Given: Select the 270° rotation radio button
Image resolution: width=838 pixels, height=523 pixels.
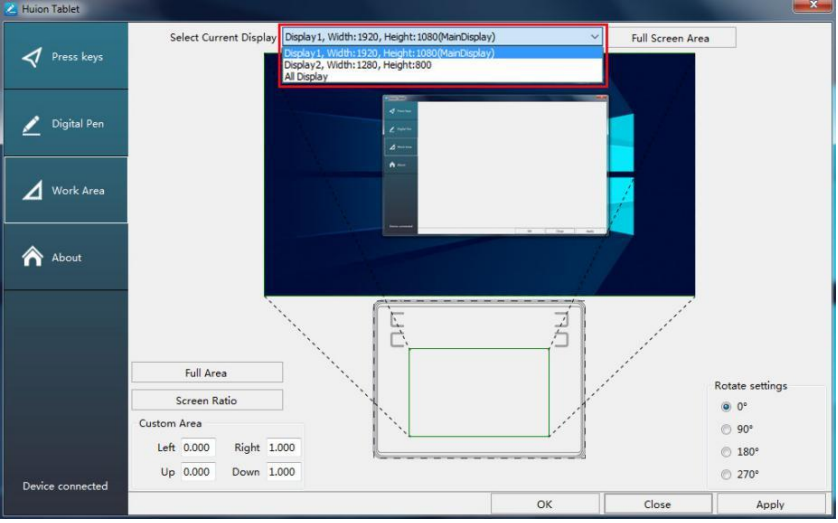Looking at the screenshot, I should pyautogui.click(x=726, y=474).
